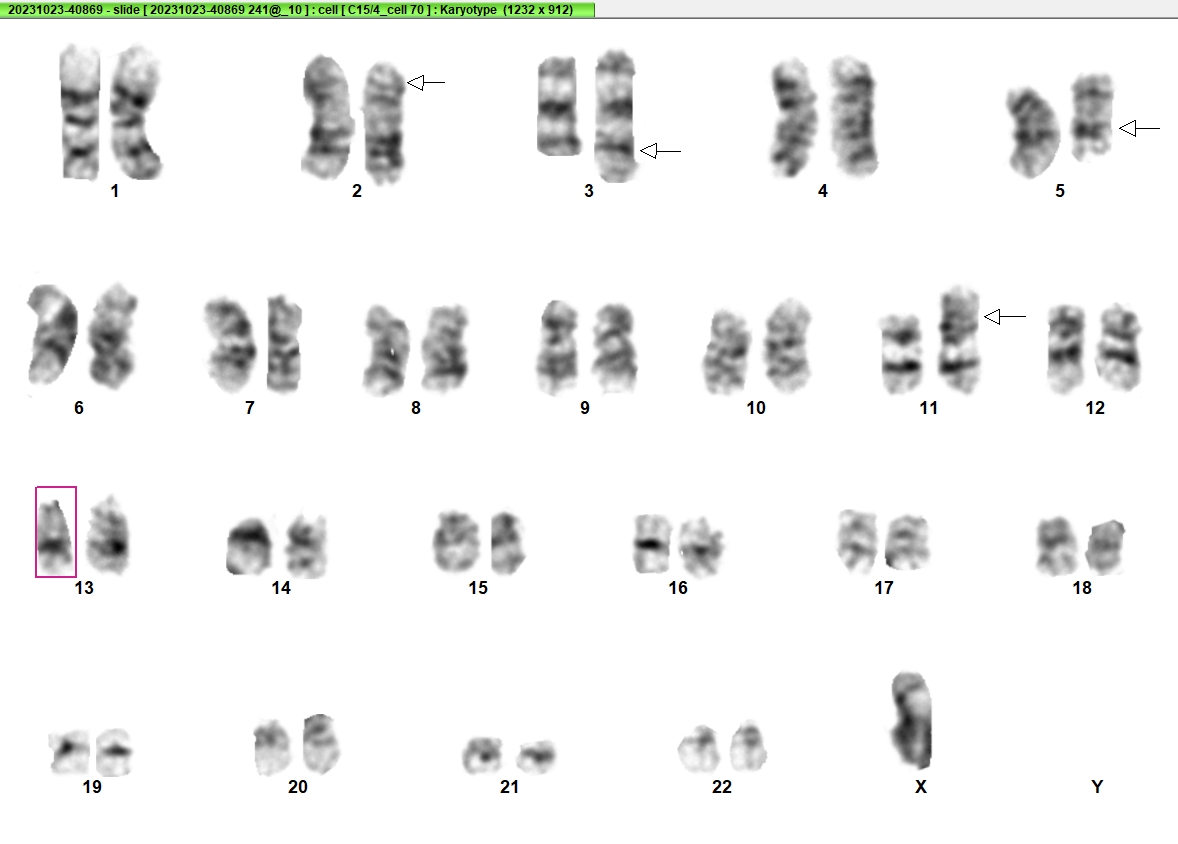Click the "X" sex chromosome label
1178x844 pixels.
(x=921, y=787)
